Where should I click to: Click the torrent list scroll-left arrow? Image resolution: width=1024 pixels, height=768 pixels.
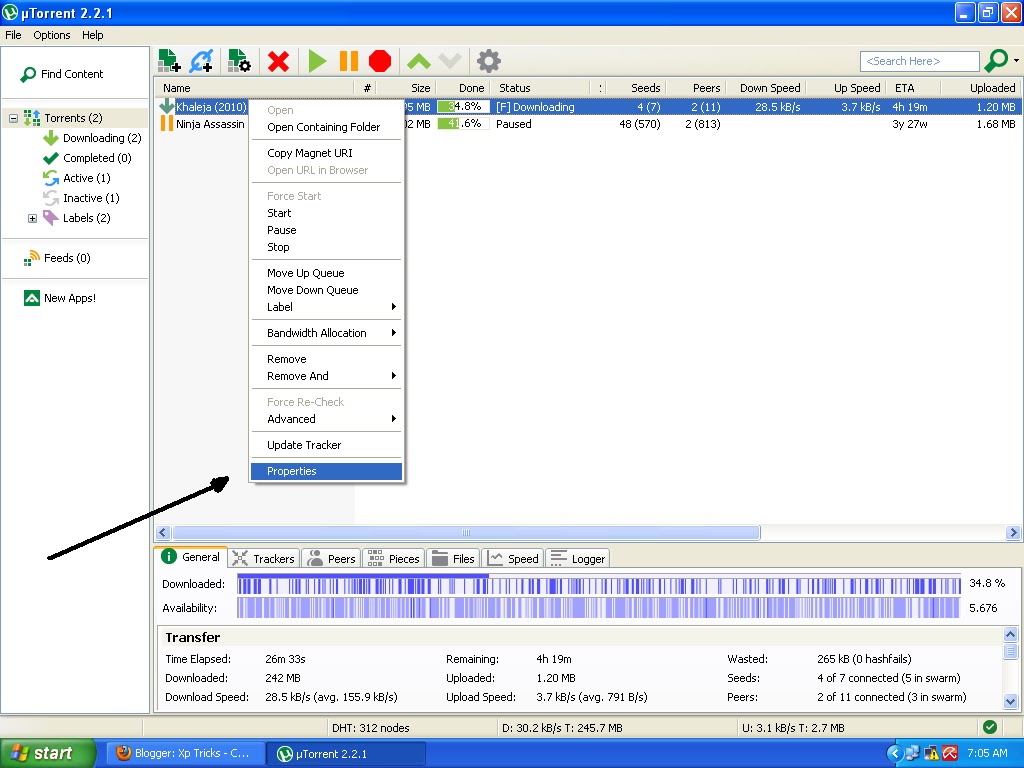click(x=163, y=534)
